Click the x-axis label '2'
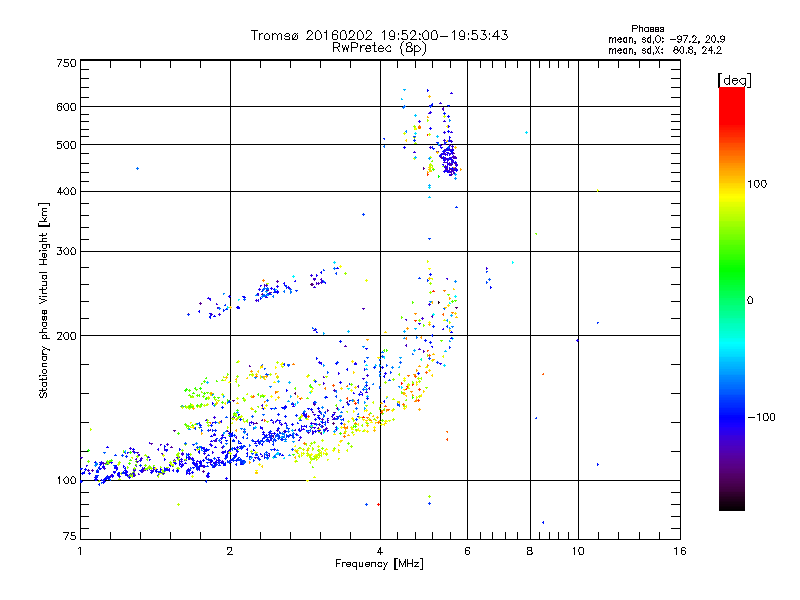800x600 pixels. 230,551
